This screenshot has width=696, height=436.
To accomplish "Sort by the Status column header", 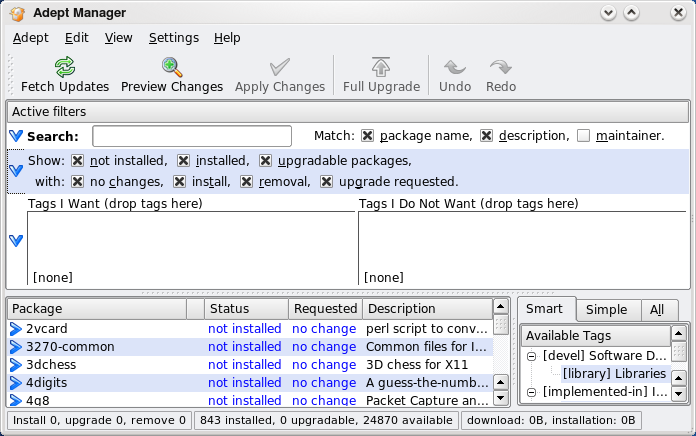I will coord(246,309).
